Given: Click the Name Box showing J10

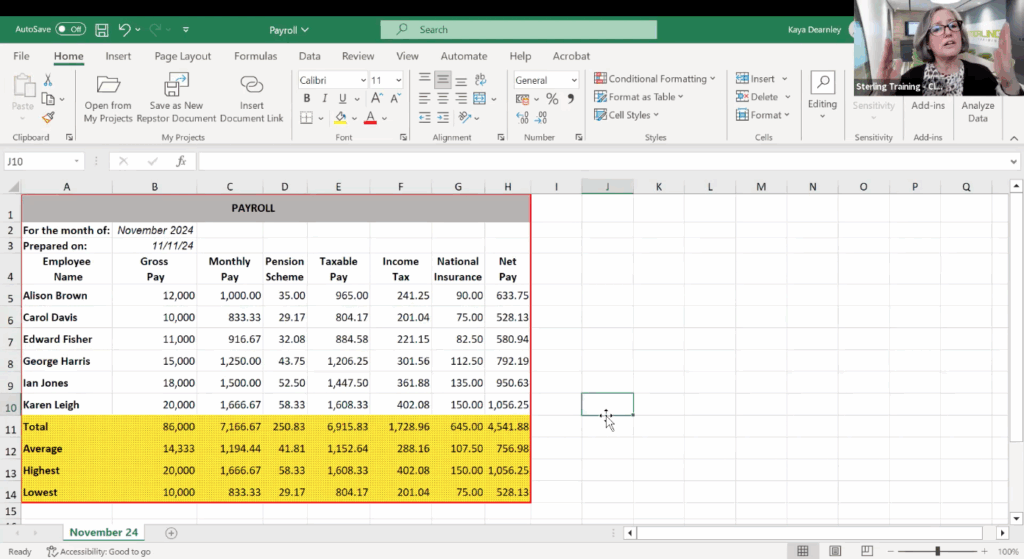Looking at the screenshot, I should 38,161.
